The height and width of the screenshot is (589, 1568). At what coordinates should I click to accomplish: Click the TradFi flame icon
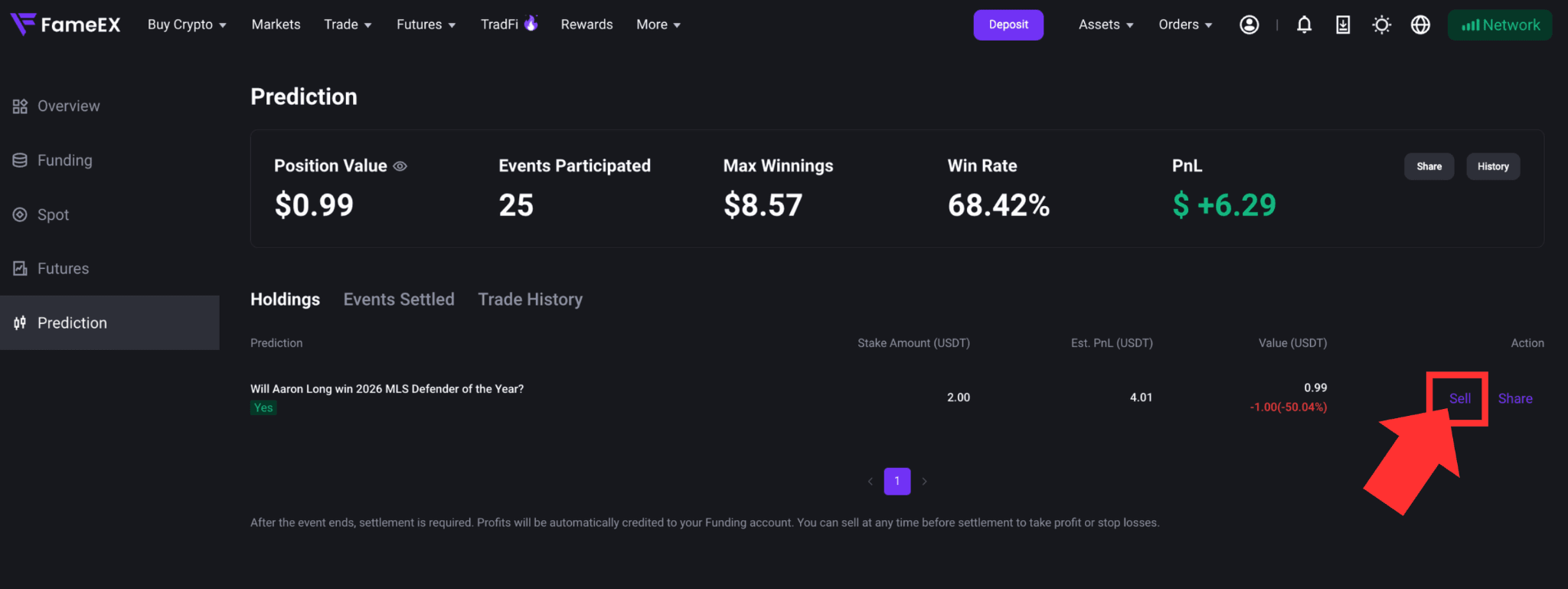pyautogui.click(x=531, y=23)
